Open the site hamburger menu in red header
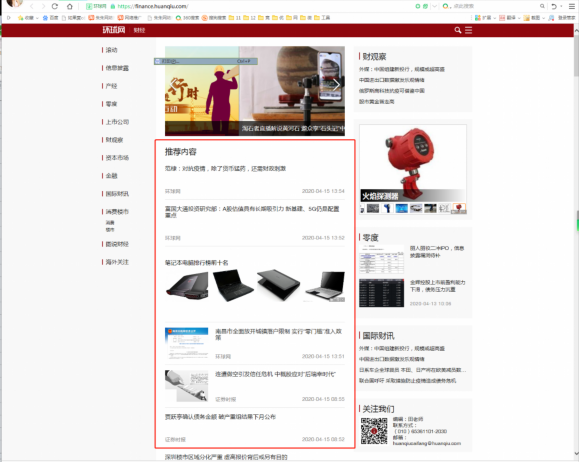Viewport: 579px width, 462px height. coord(469,30)
